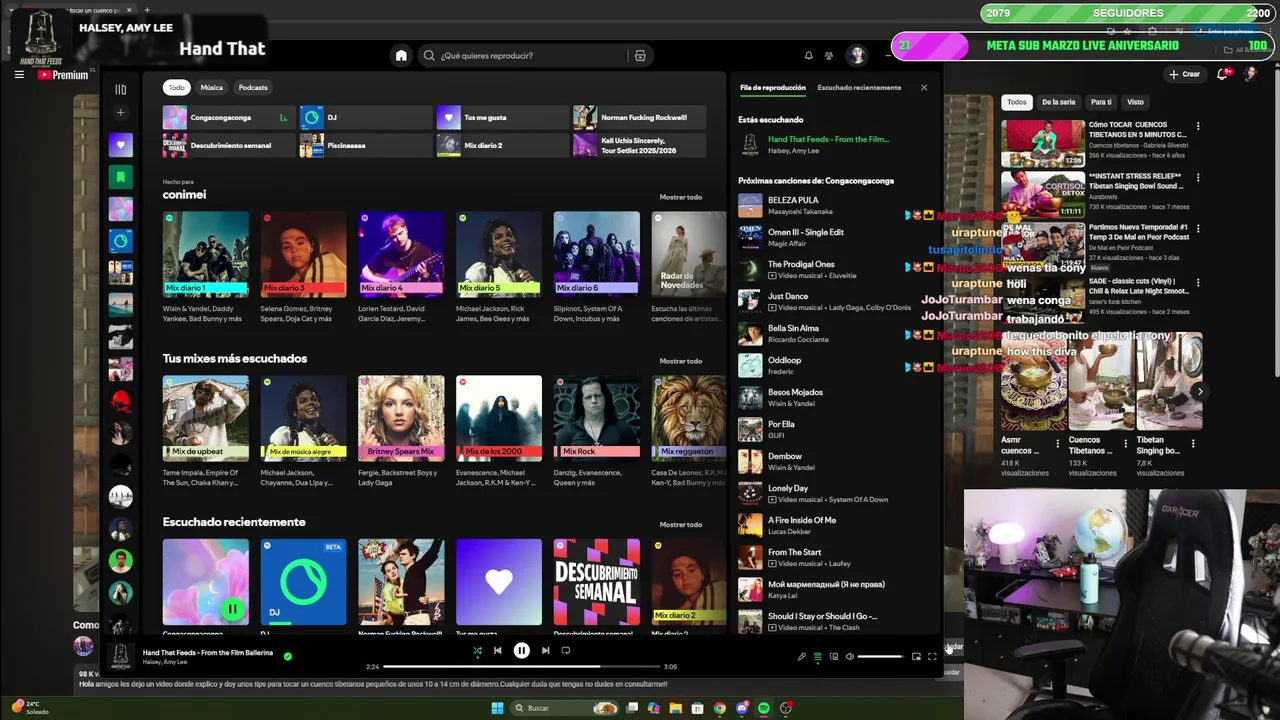Create a playlist with the plus icon
The image size is (1280, 720).
(x=120, y=113)
